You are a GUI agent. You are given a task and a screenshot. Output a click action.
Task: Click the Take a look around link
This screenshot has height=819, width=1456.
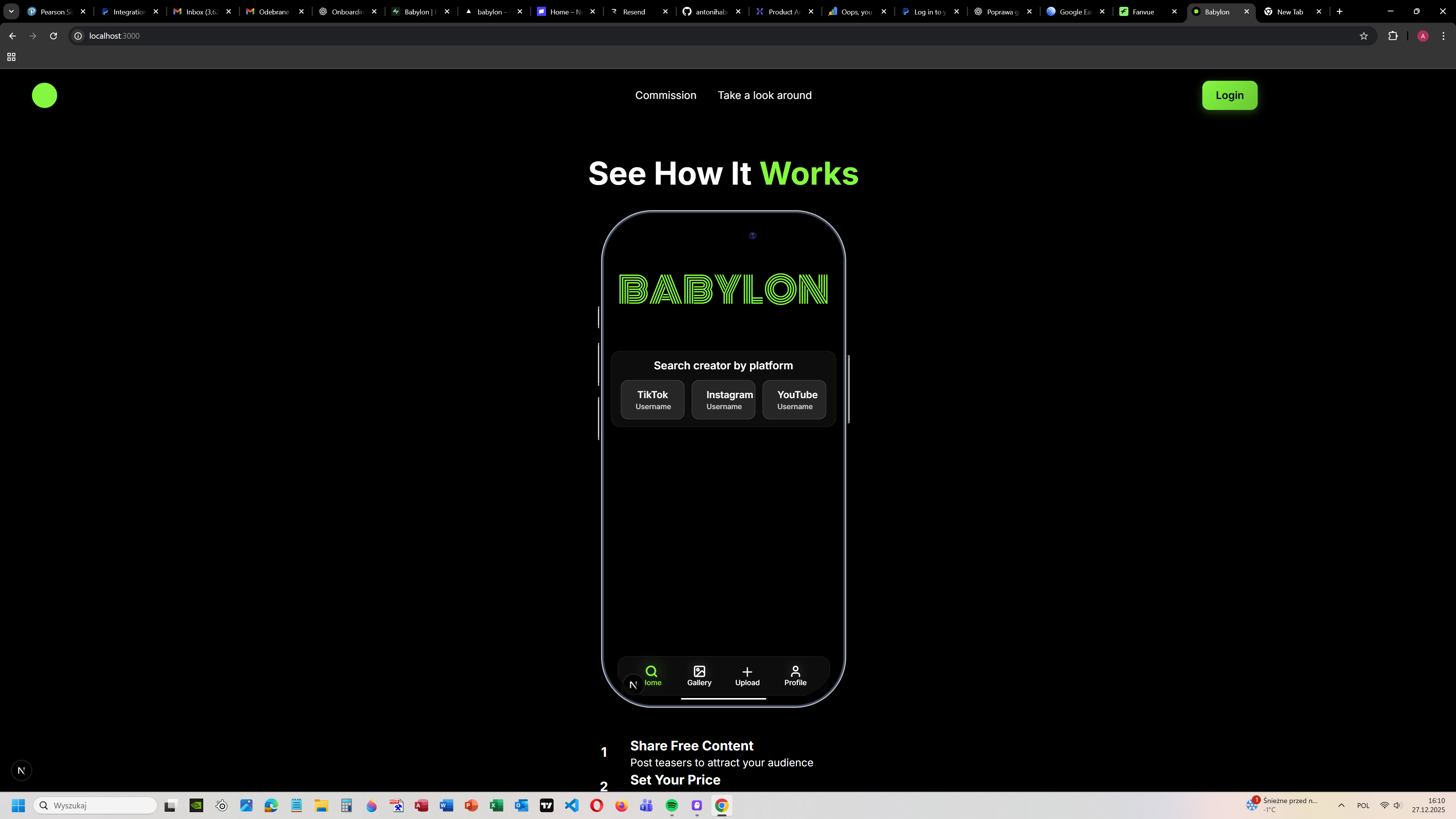(x=764, y=95)
